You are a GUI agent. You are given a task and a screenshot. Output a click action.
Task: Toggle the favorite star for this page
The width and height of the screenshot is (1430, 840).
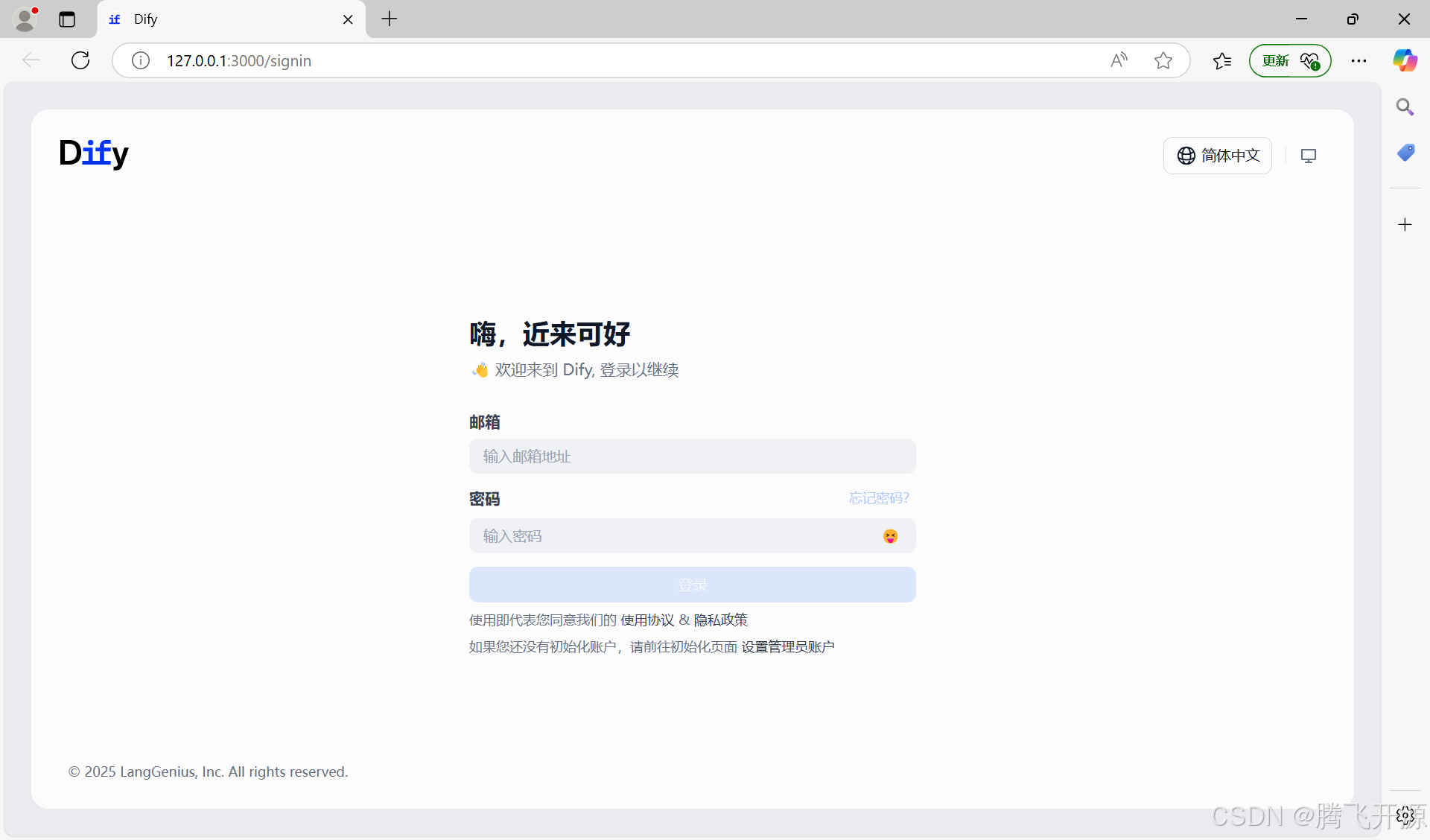click(x=1163, y=60)
